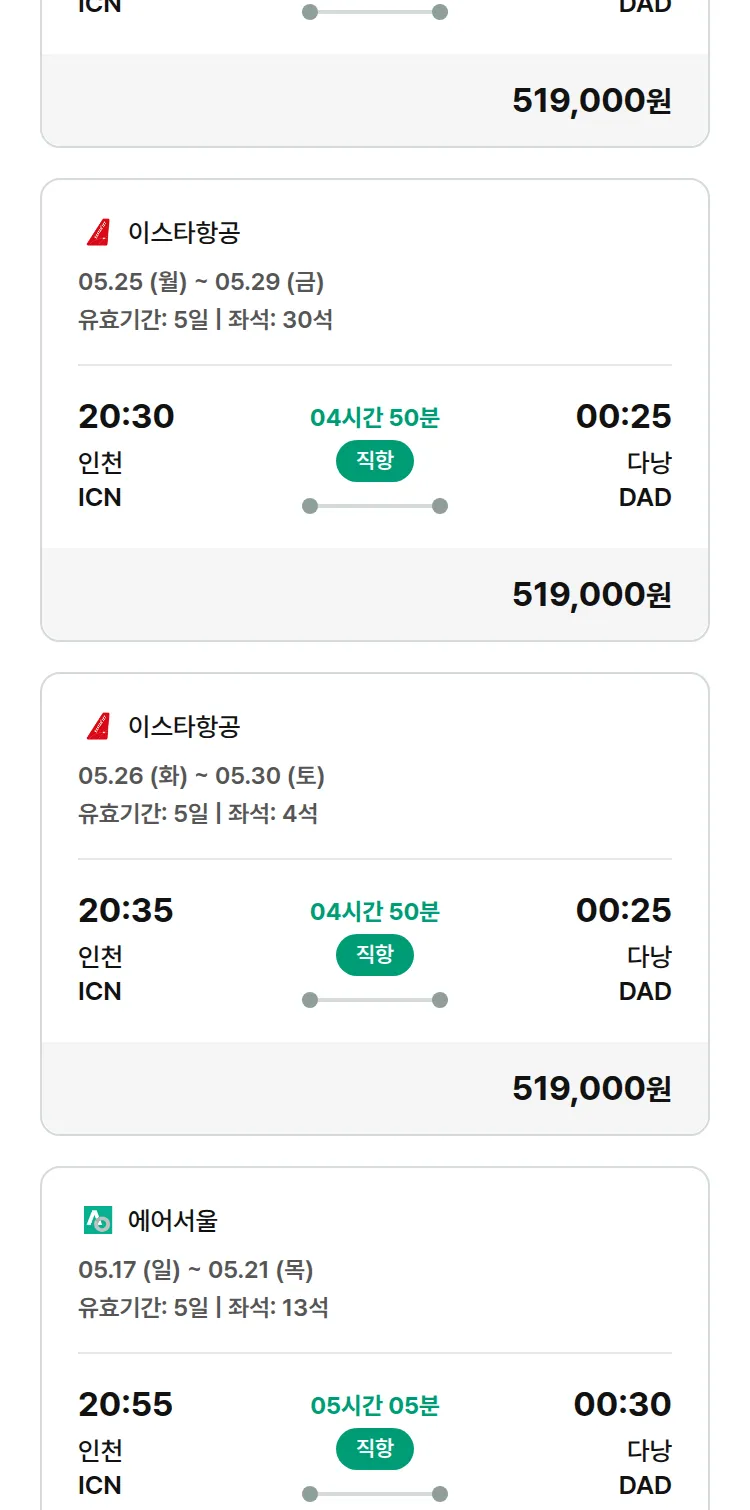Screen dimensions: 750x1510
Task: Tap the 20:30 departure time
Action: 126,416
